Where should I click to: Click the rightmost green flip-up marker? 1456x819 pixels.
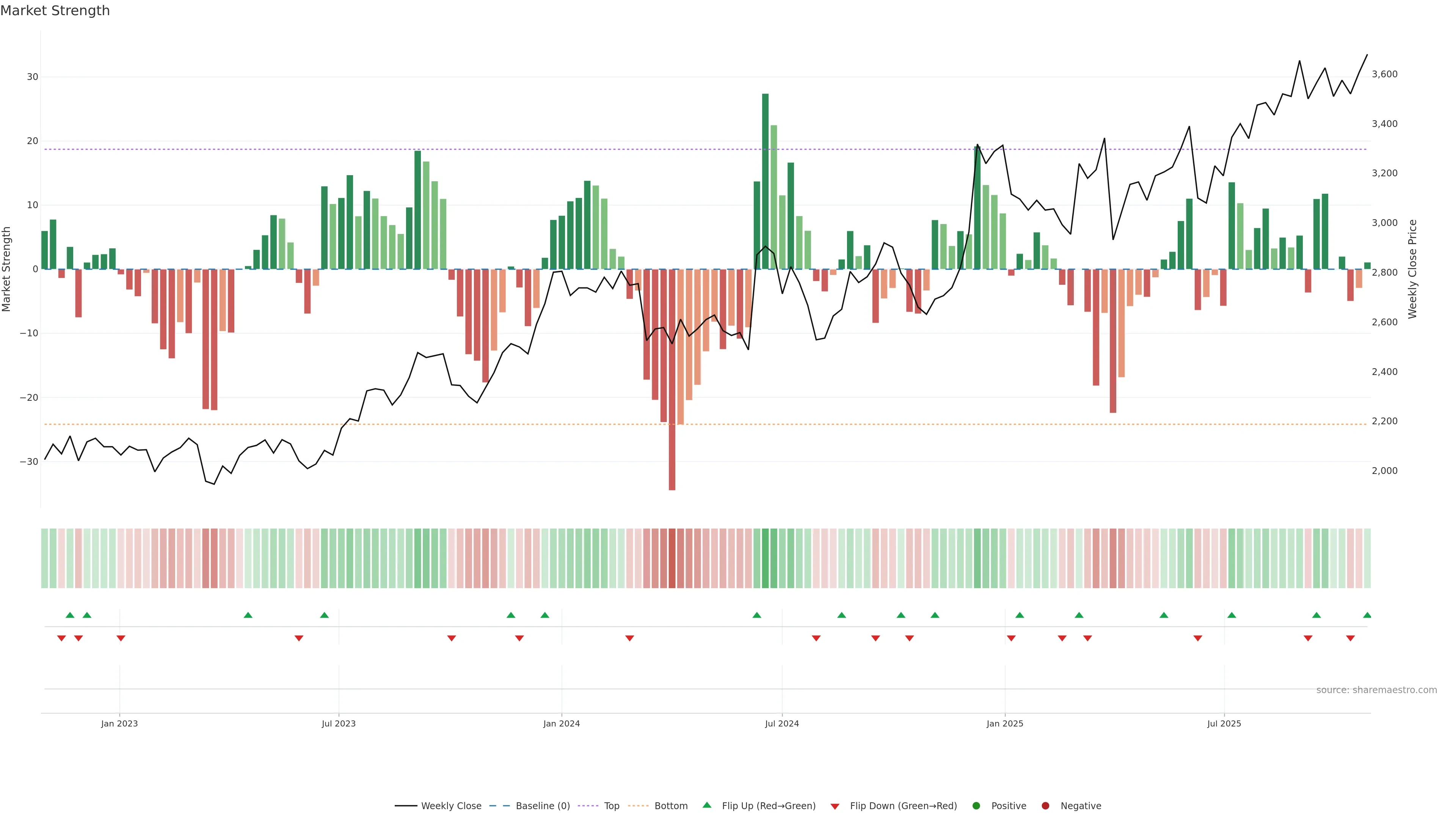click(1367, 615)
